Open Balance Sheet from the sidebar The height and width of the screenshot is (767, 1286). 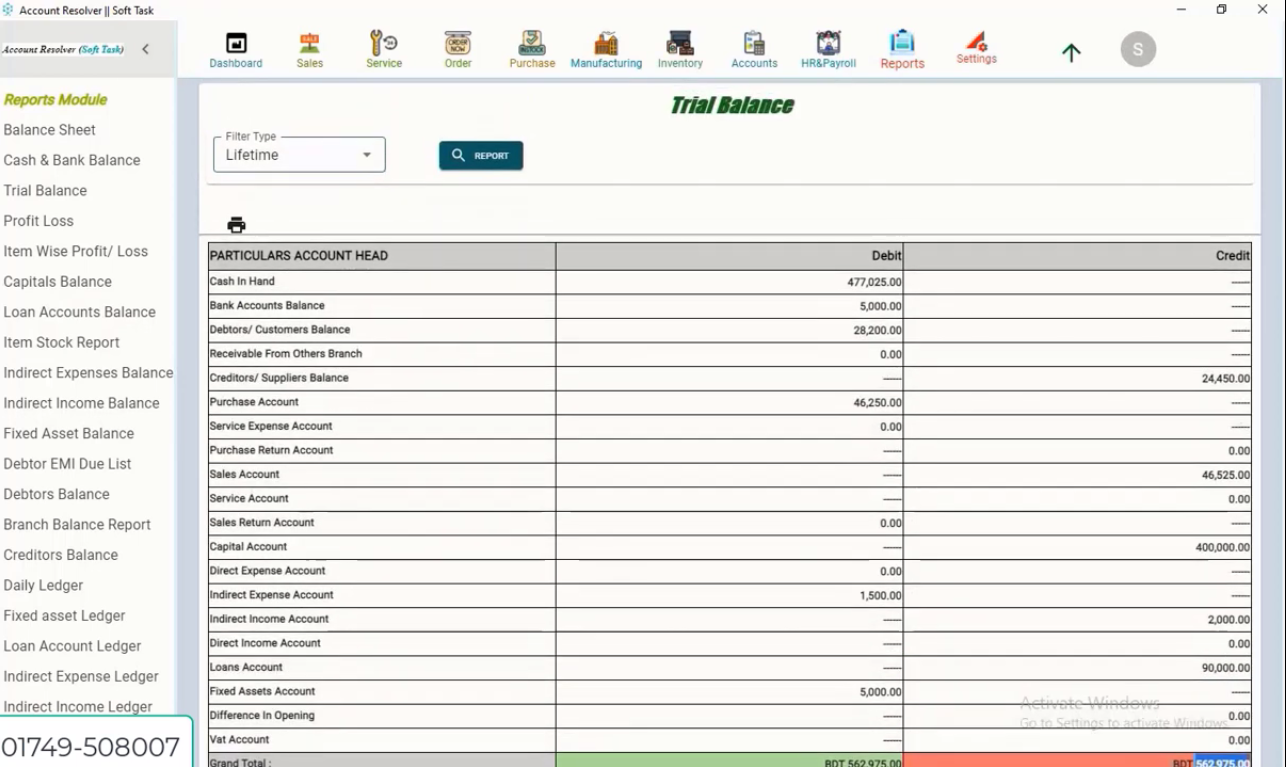pos(49,129)
